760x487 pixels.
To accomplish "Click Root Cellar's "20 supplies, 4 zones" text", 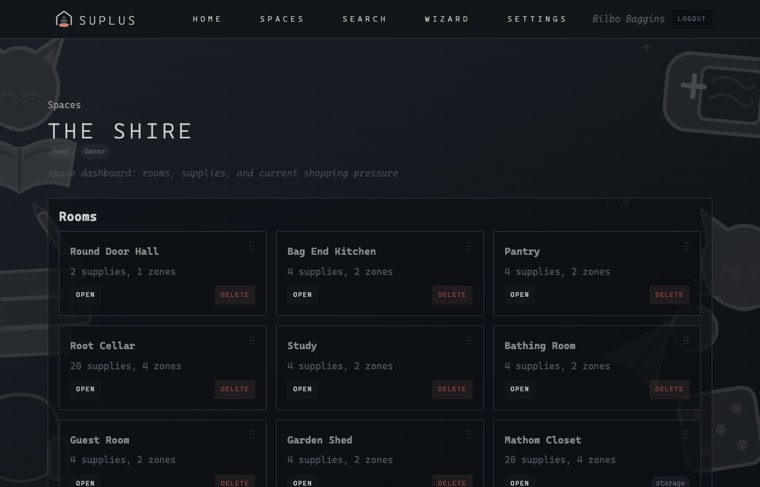I will pos(126,366).
